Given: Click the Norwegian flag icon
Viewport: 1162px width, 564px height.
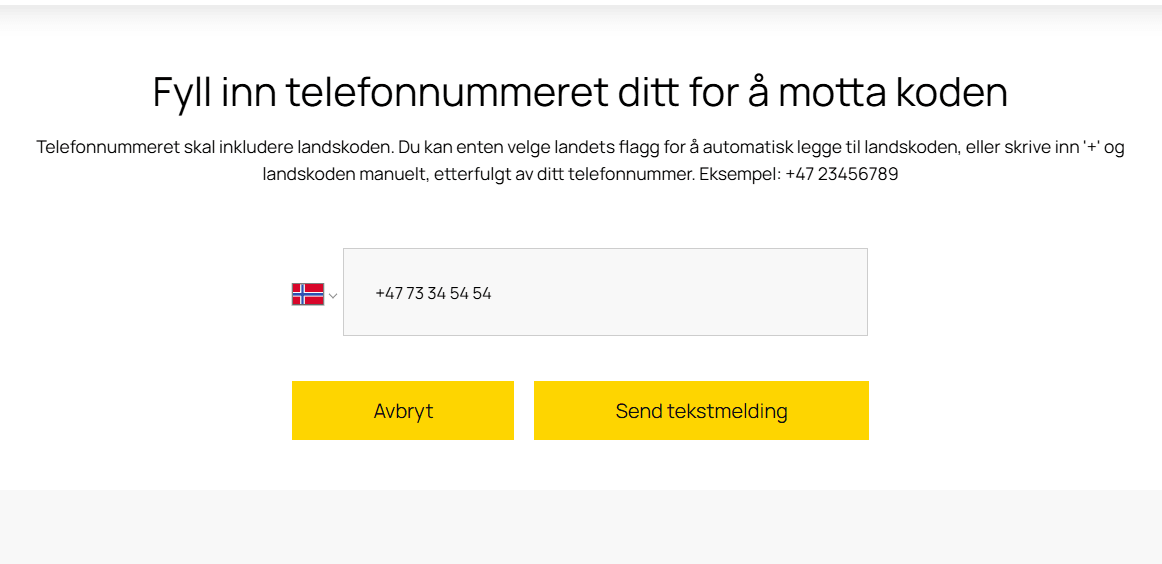Looking at the screenshot, I should [308, 294].
